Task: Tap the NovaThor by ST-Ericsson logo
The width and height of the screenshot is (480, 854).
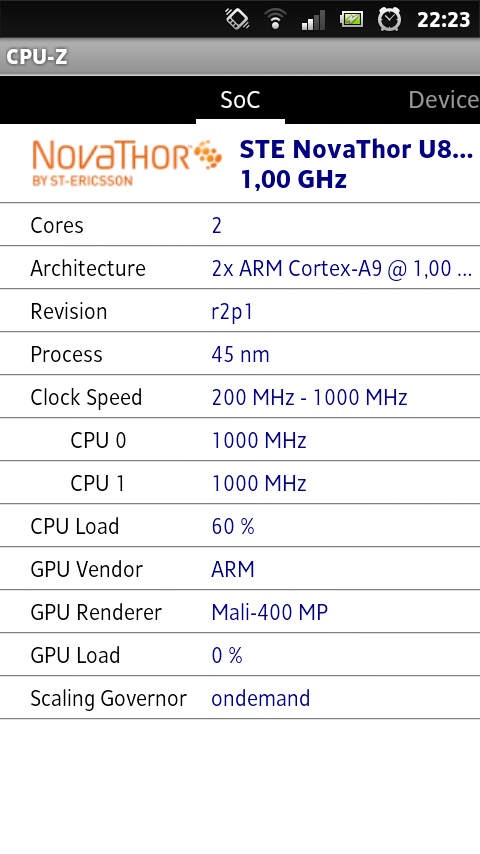Action: coord(127,163)
